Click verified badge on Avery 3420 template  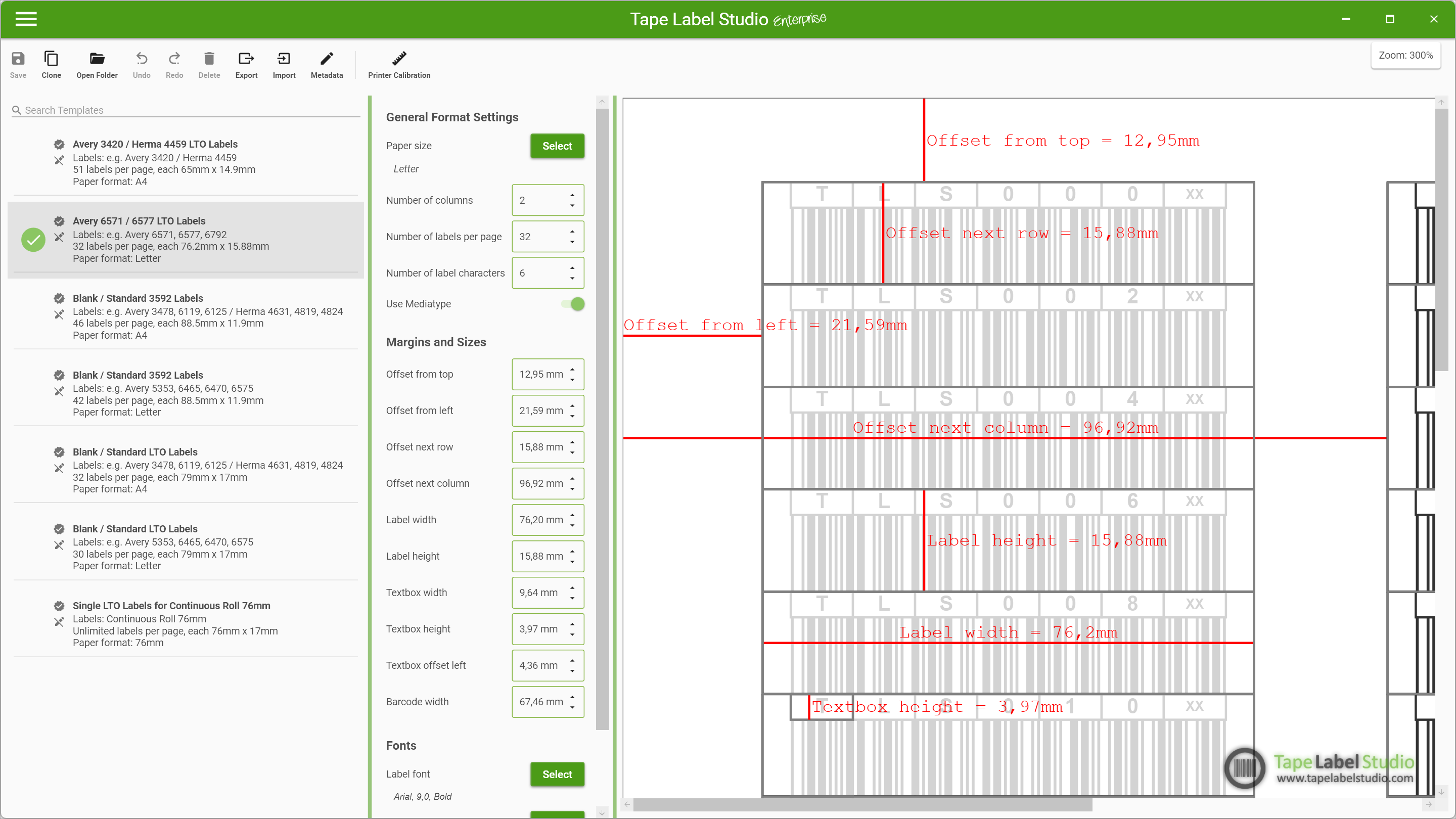[x=59, y=144]
